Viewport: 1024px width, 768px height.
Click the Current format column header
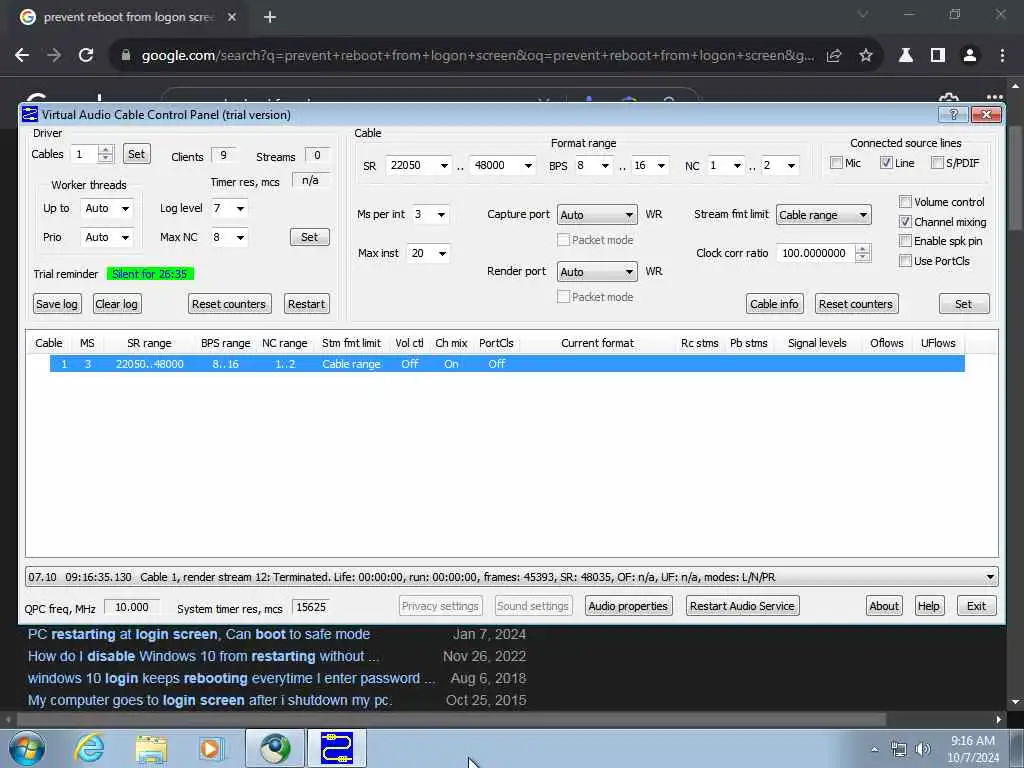tap(597, 343)
